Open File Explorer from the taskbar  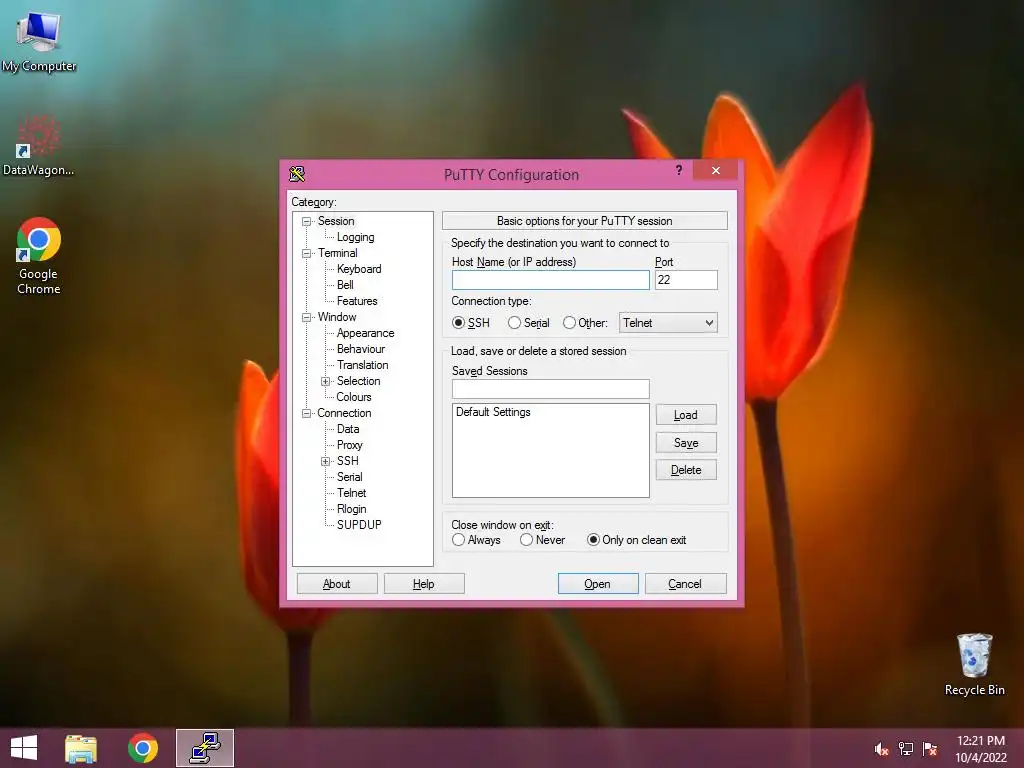click(x=81, y=748)
